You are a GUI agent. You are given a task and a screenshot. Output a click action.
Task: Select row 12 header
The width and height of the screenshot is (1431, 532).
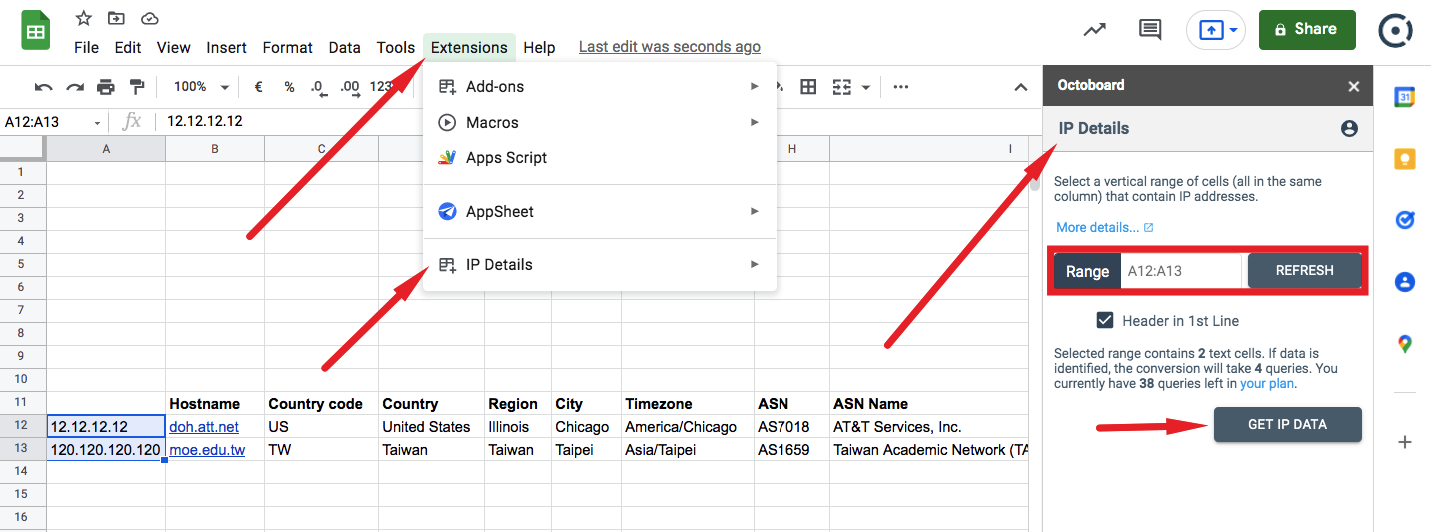[x=23, y=427]
